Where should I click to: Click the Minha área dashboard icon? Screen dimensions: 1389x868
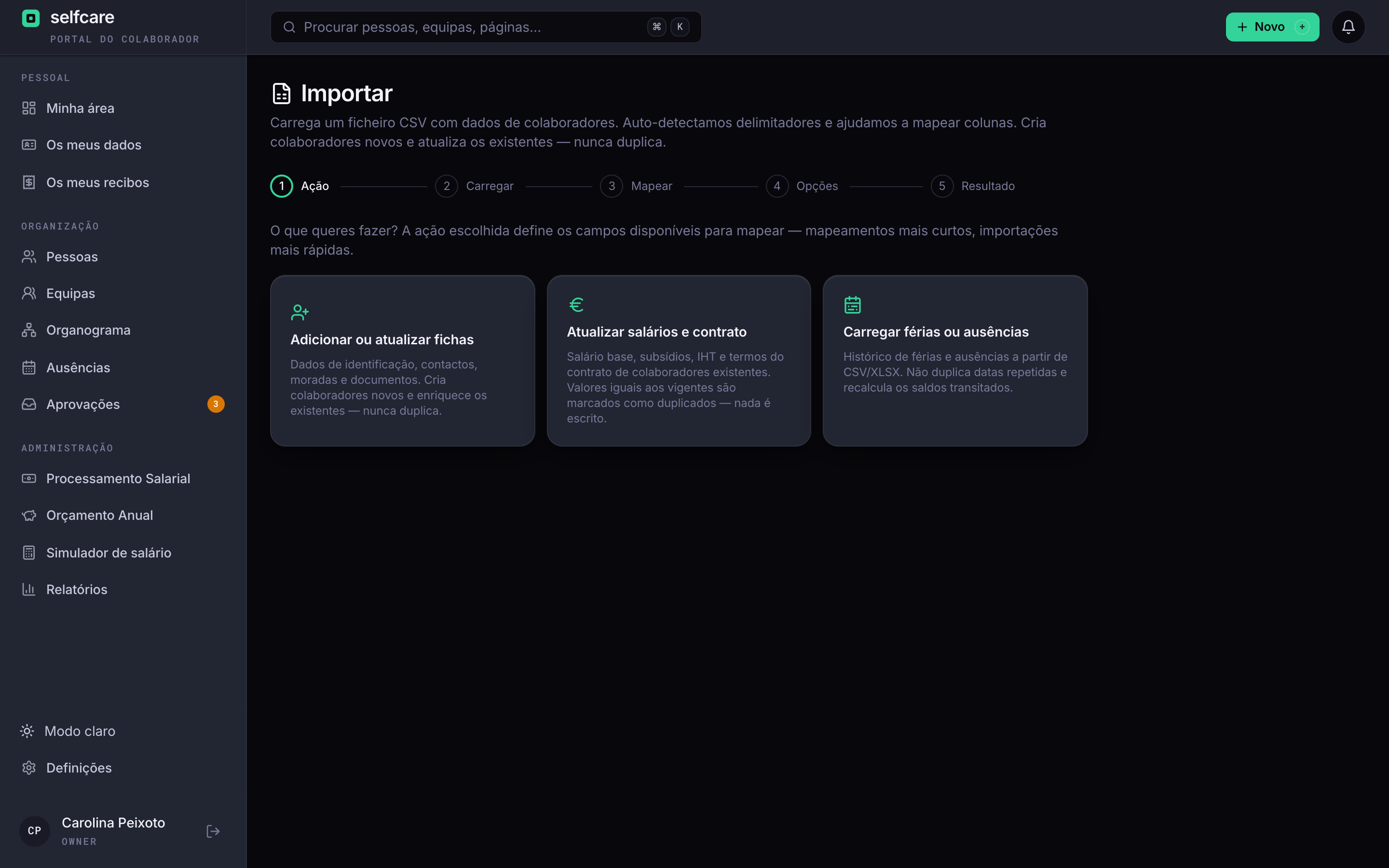[x=29, y=108]
